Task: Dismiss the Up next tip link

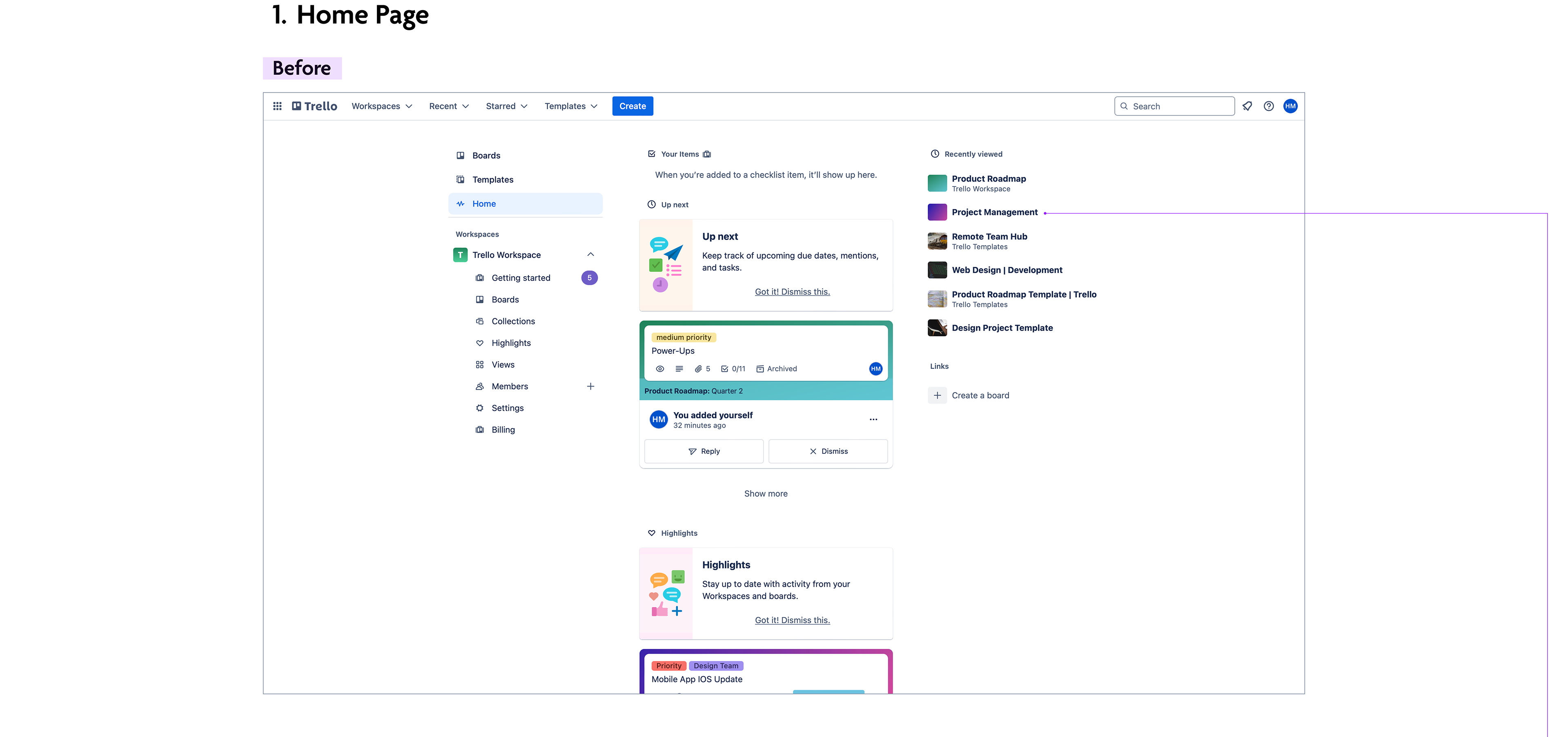Action: 792,292
